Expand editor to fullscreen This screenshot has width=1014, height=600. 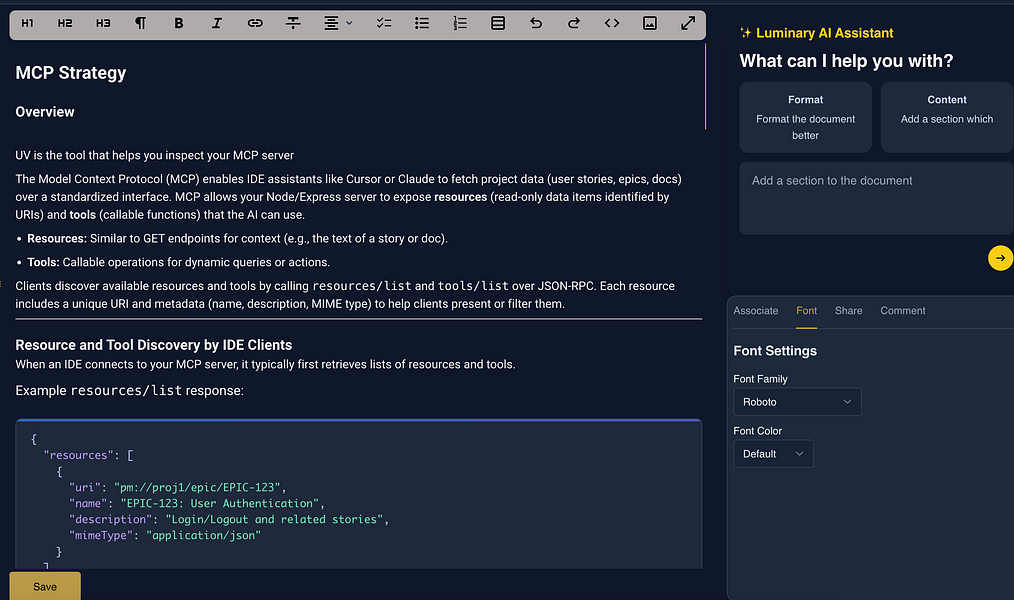tap(688, 23)
